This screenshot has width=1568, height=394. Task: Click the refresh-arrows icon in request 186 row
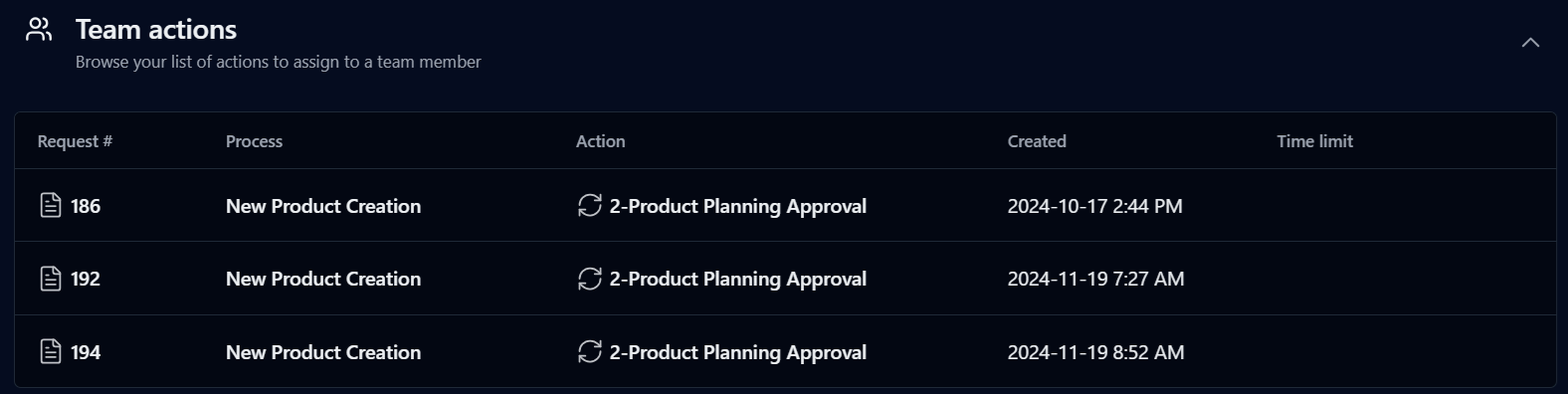click(590, 206)
